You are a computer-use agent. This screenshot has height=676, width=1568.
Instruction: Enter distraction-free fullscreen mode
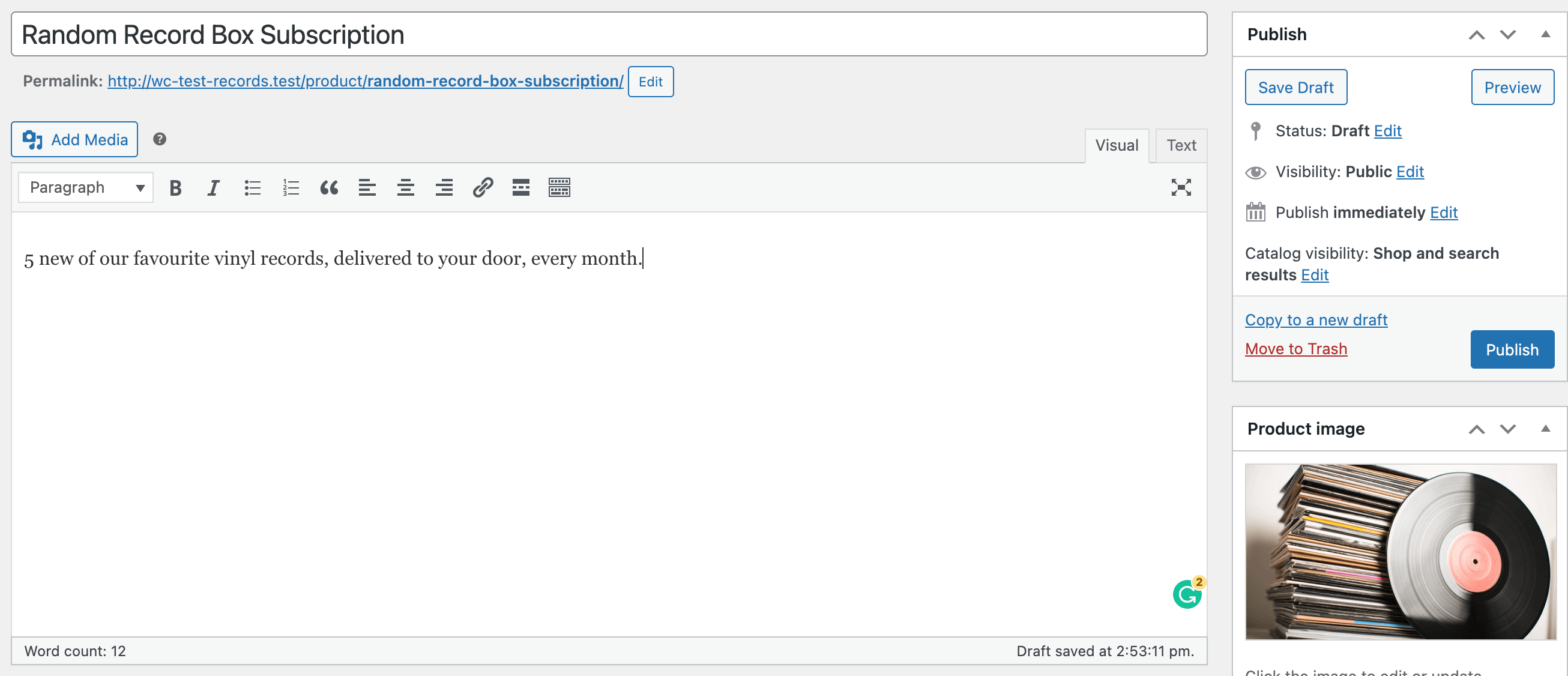pos(1180,187)
